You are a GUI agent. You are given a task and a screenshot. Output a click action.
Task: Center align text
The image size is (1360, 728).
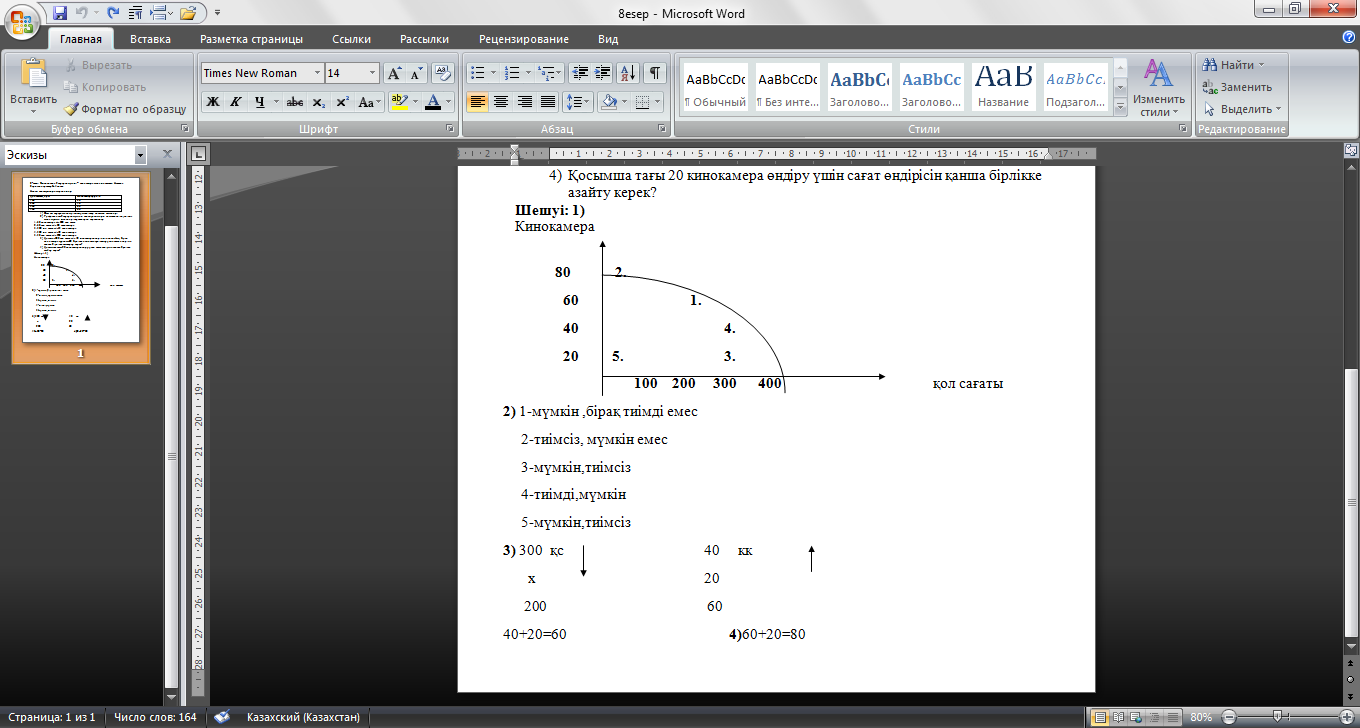(501, 102)
